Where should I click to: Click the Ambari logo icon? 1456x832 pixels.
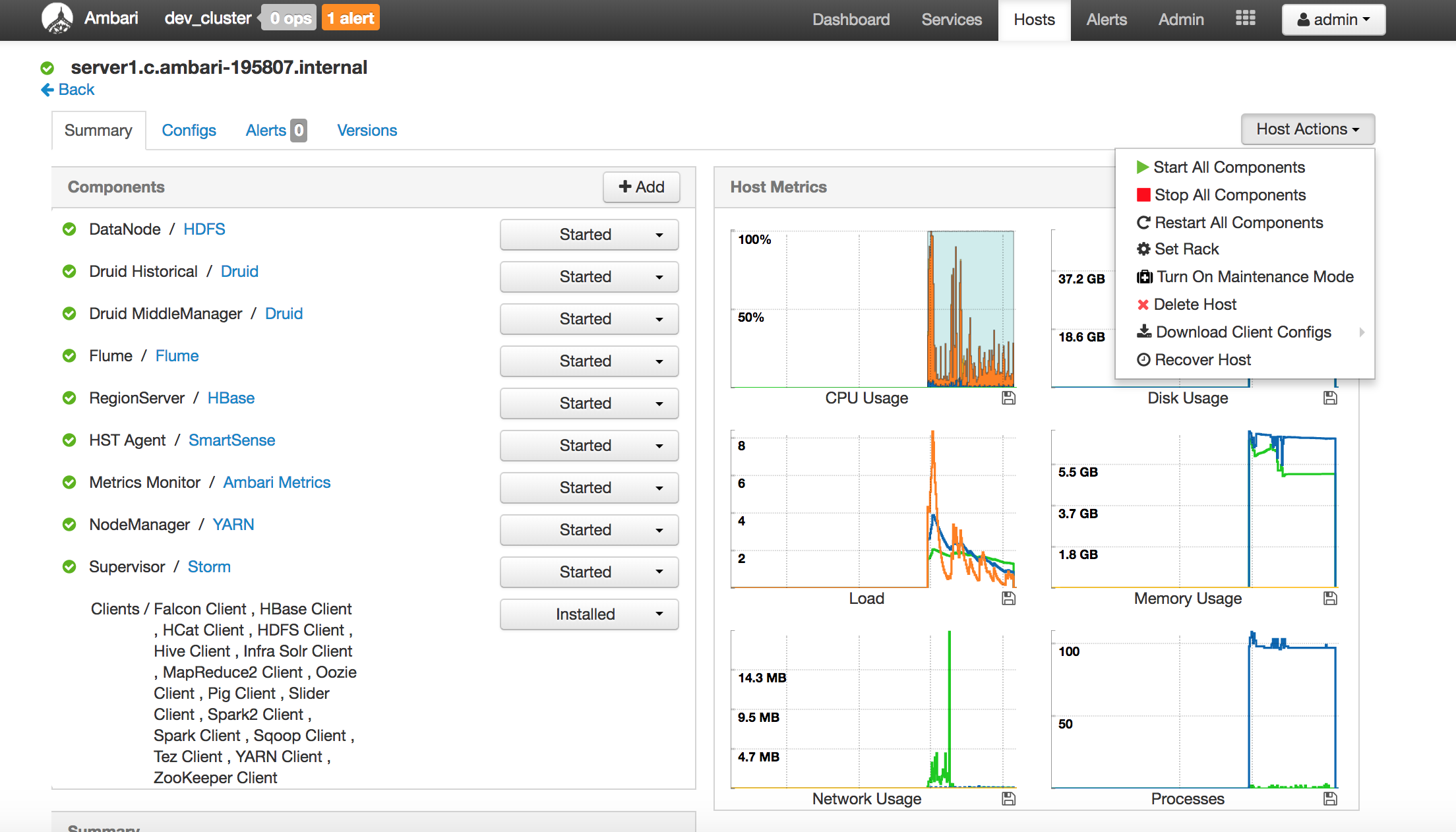tap(57, 18)
